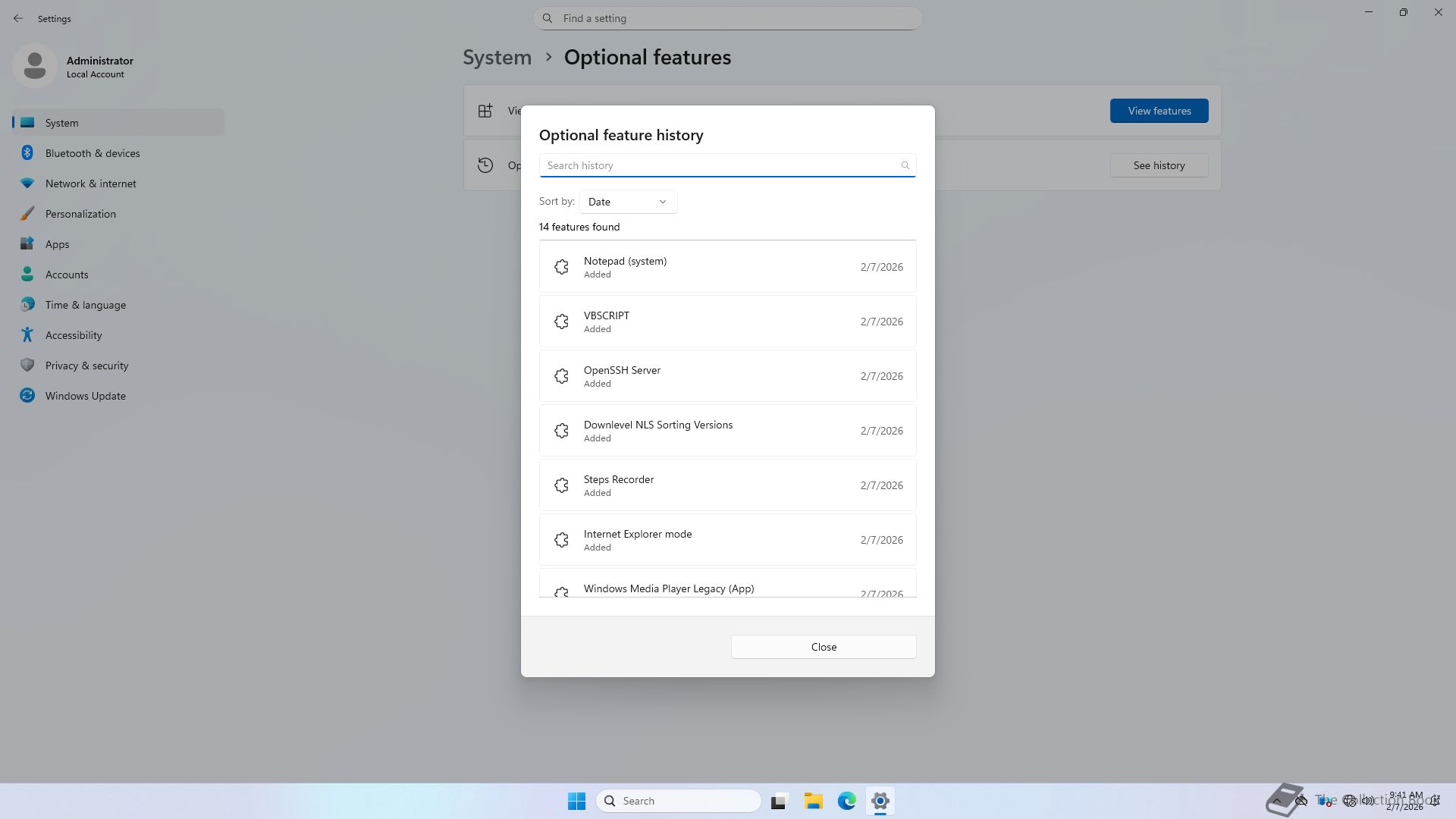The height and width of the screenshot is (819, 1456).
Task: Open File Explorer from the taskbar
Action: click(x=814, y=801)
